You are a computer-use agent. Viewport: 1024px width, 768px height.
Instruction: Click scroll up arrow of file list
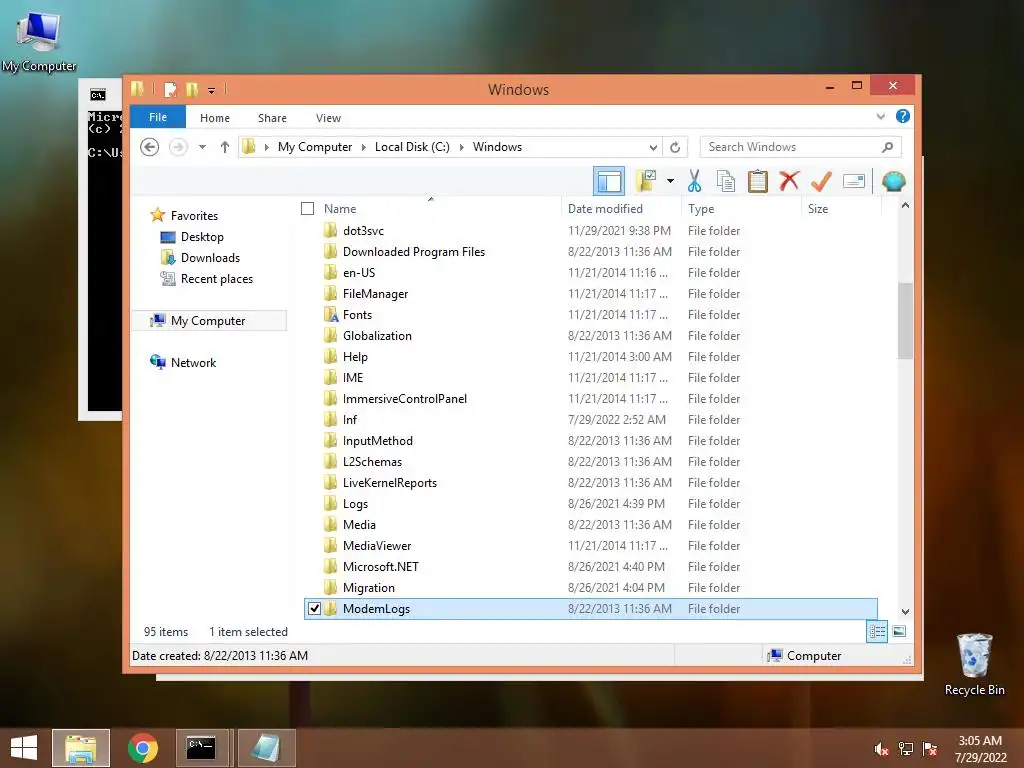pos(905,205)
